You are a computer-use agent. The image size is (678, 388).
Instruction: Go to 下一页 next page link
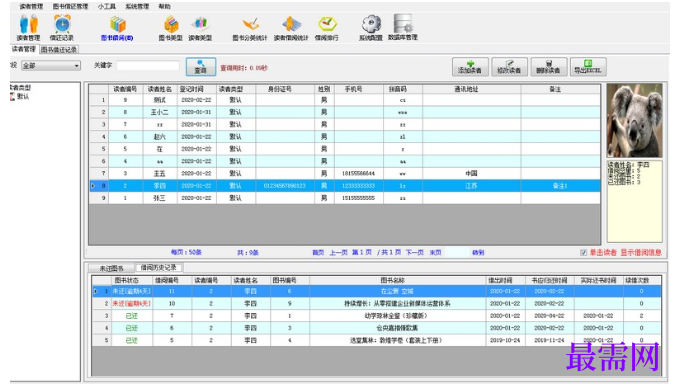pyautogui.click(x=415, y=252)
